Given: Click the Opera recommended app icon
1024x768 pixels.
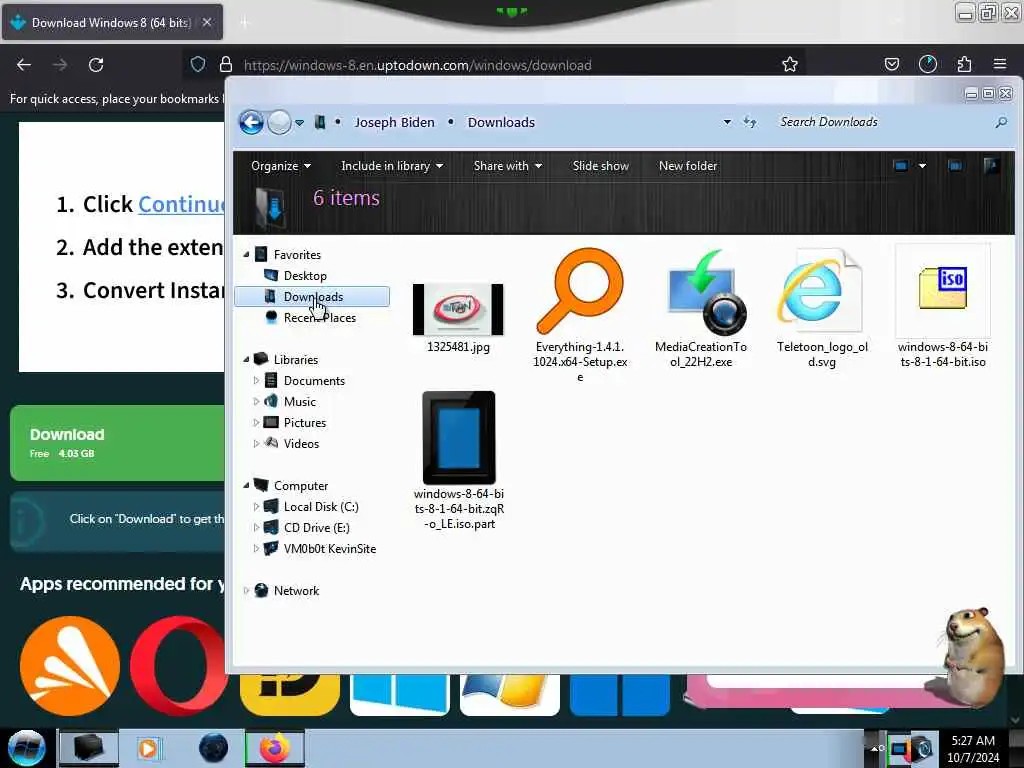Looking at the screenshot, I should [x=179, y=666].
